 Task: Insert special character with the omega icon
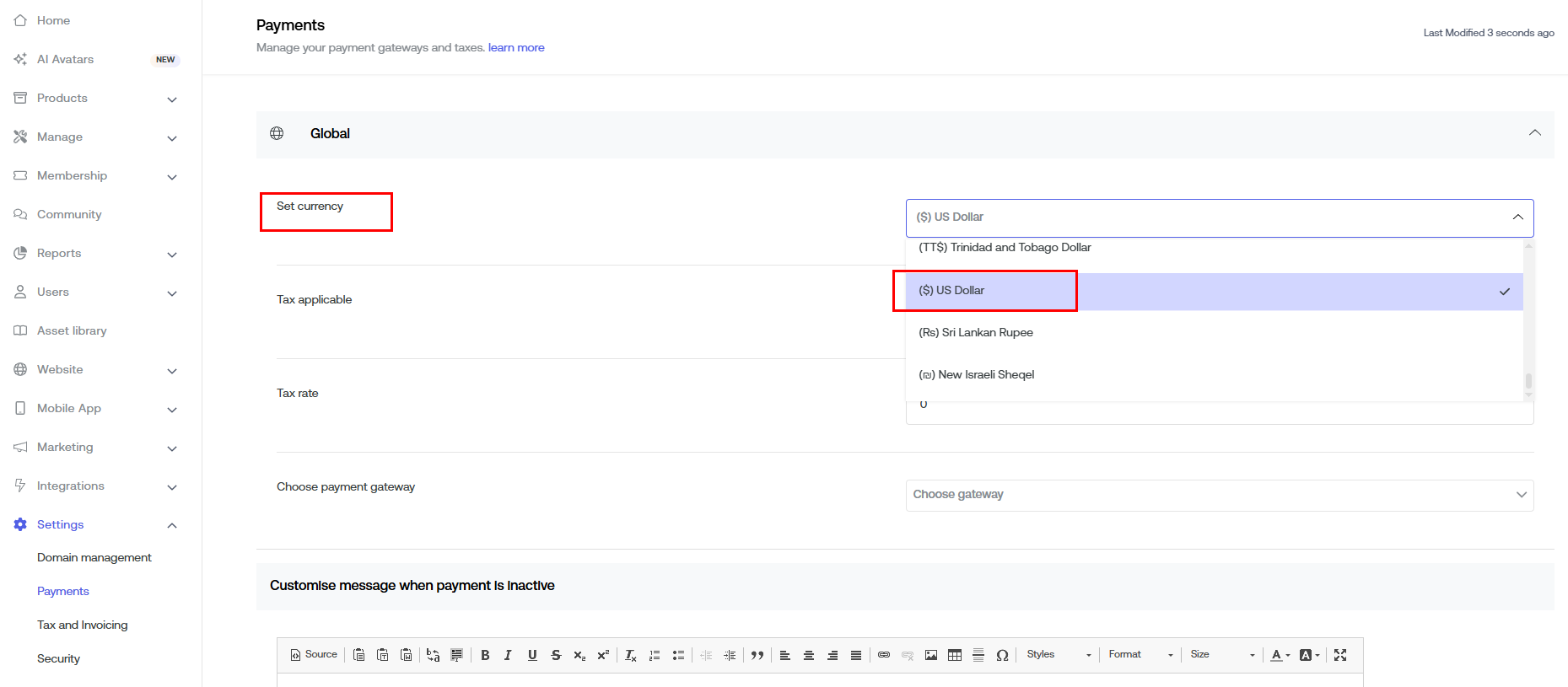click(x=1002, y=655)
